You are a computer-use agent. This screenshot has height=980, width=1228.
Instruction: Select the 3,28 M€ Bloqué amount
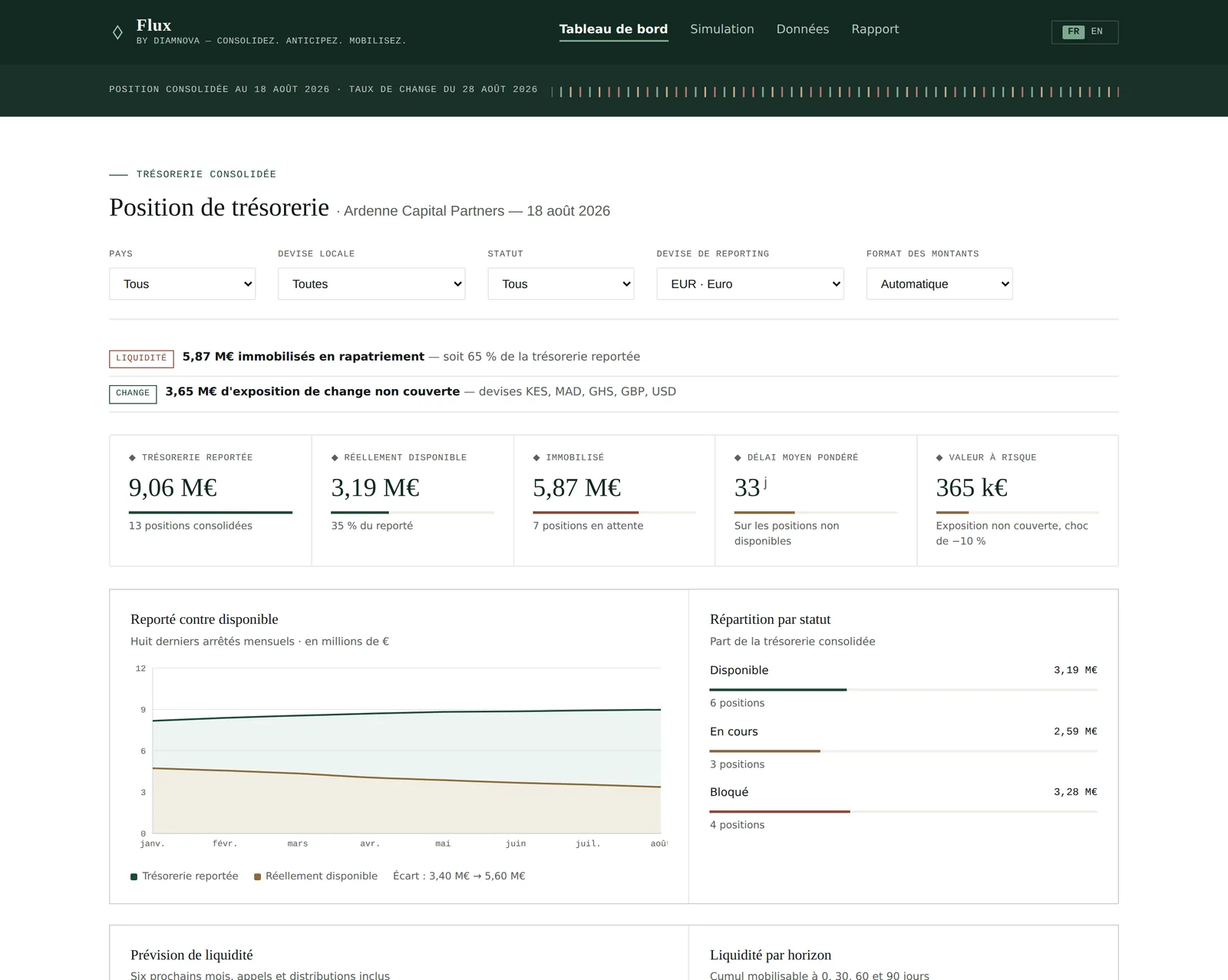click(1075, 792)
